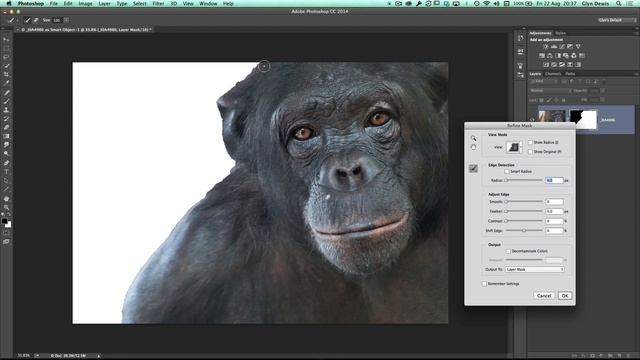
Task: Select the Move tool
Action: 6,40
